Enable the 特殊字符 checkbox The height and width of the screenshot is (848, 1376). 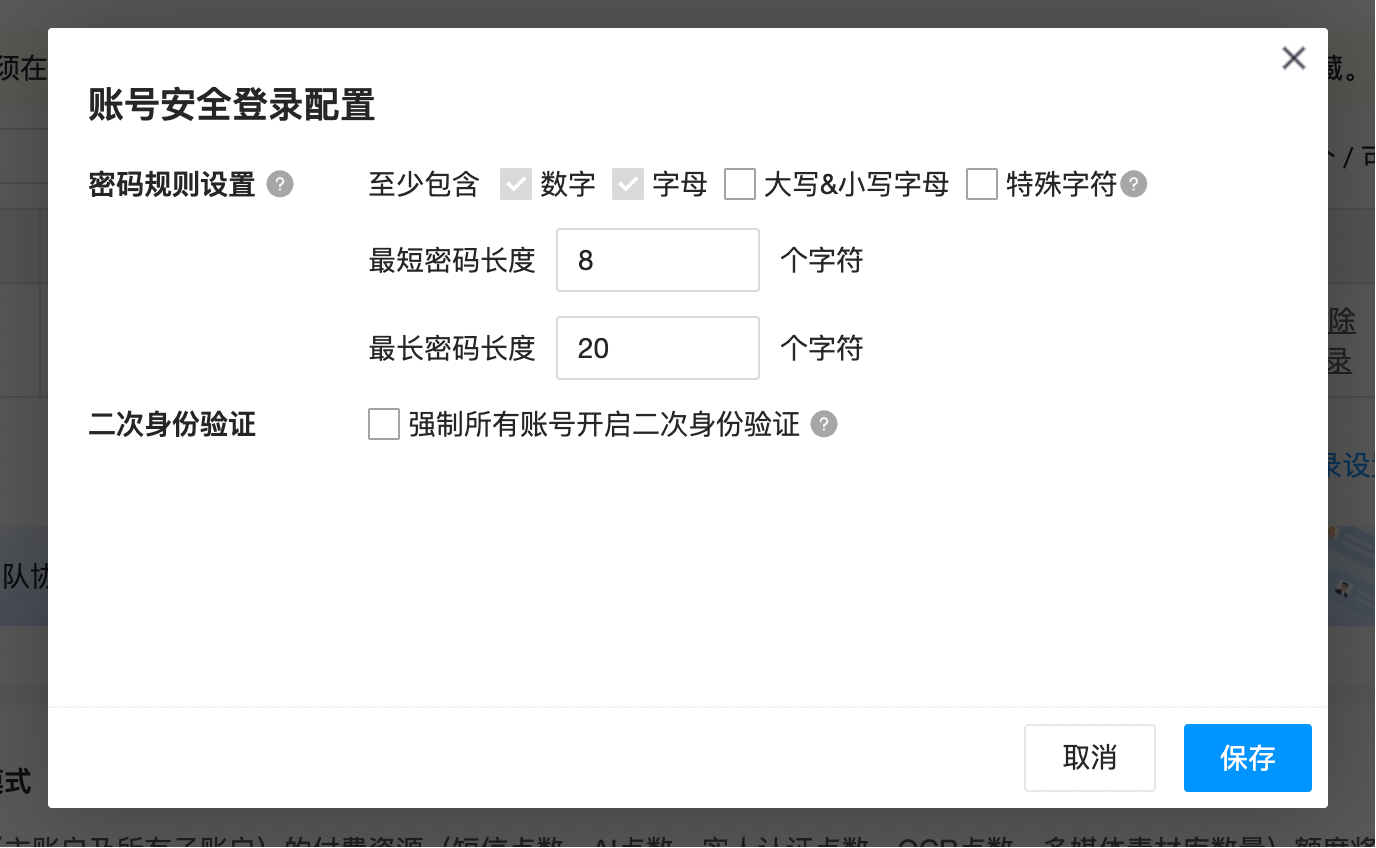click(982, 184)
